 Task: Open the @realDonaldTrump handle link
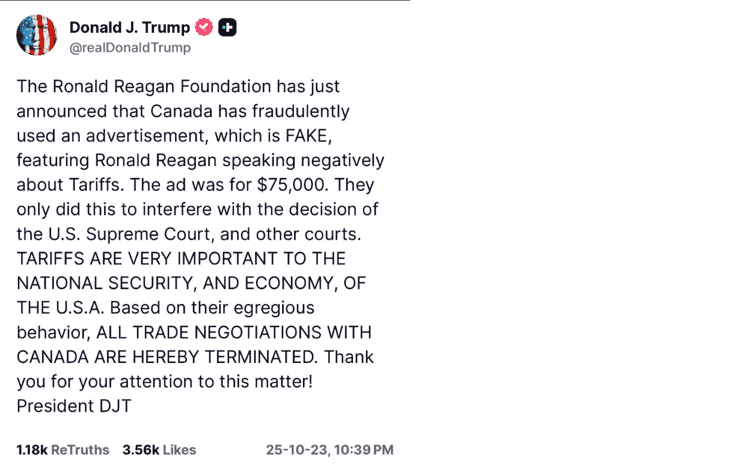pos(129,47)
